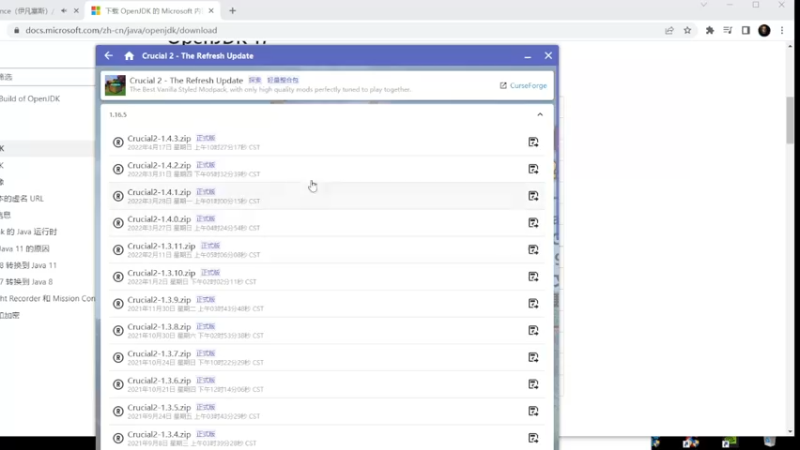Open the modpack on CurseForge

point(523,85)
